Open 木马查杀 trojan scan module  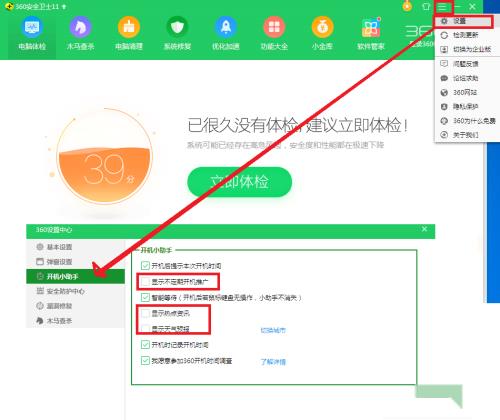coord(80,34)
